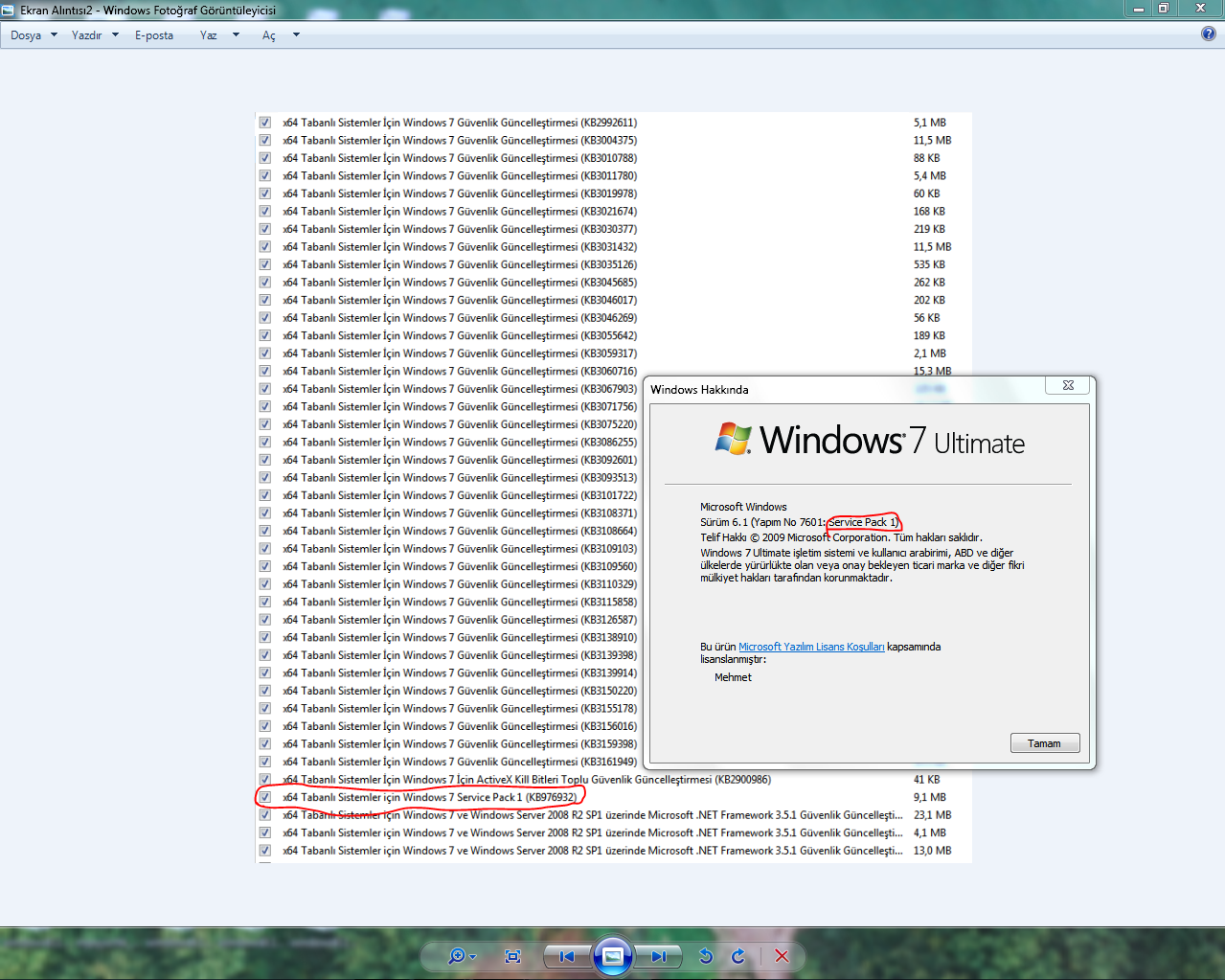Click the Tamam button

1045,743
